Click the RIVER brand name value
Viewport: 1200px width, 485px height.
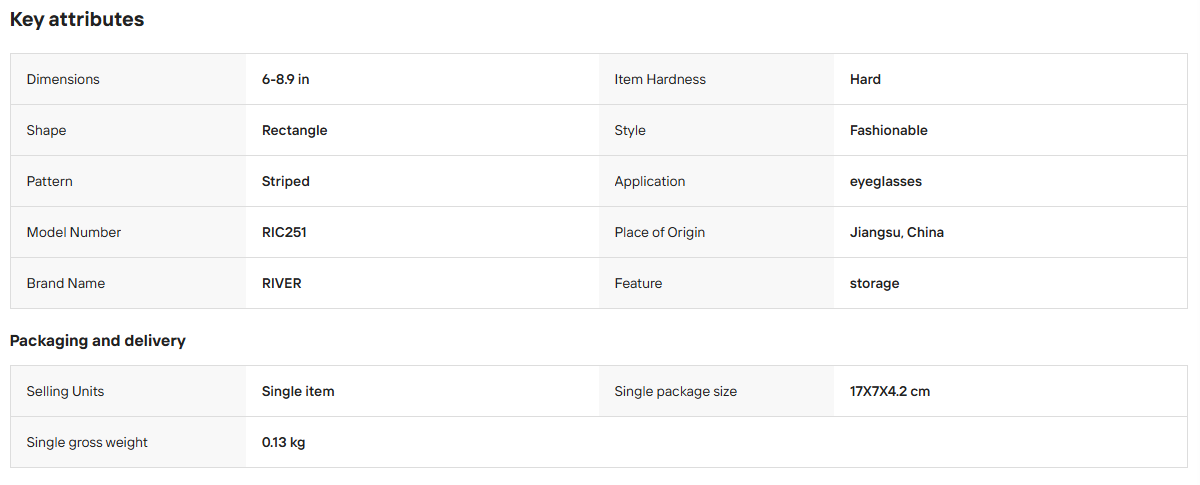pyautogui.click(x=281, y=283)
